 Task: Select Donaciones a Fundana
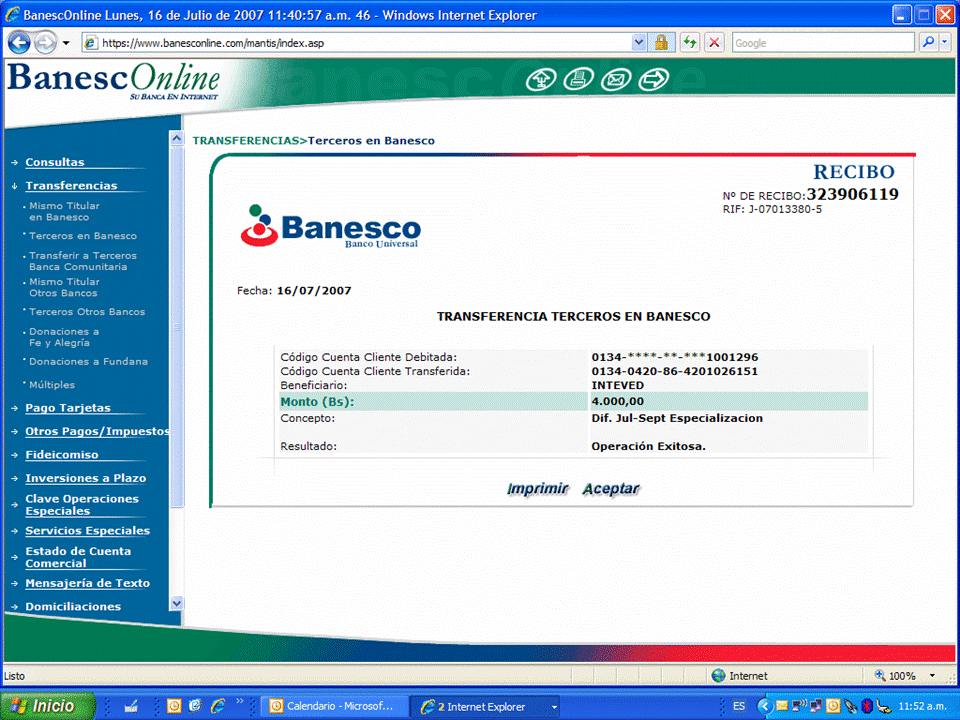click(88, 361)
